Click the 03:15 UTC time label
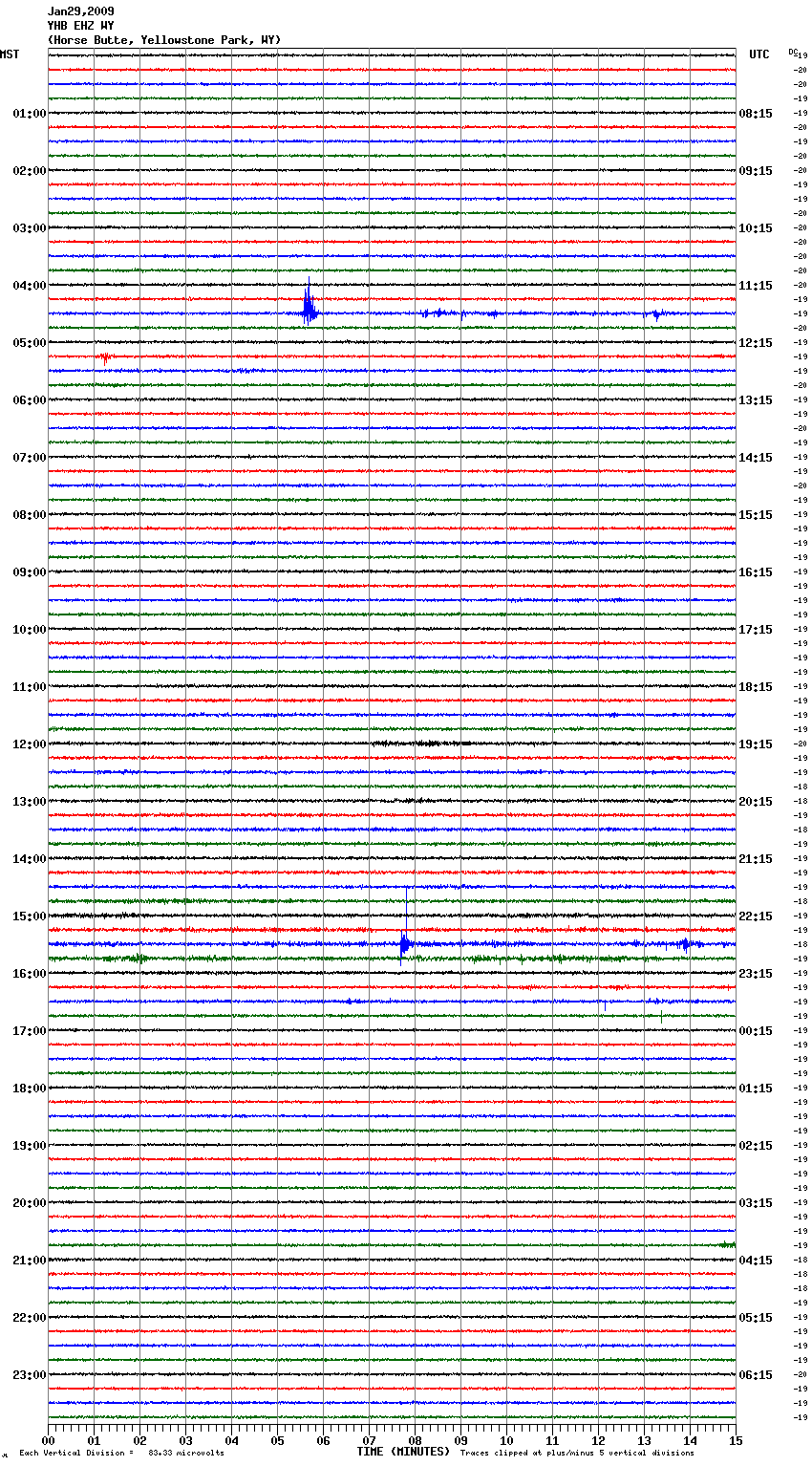 [x=756, y=1203]
